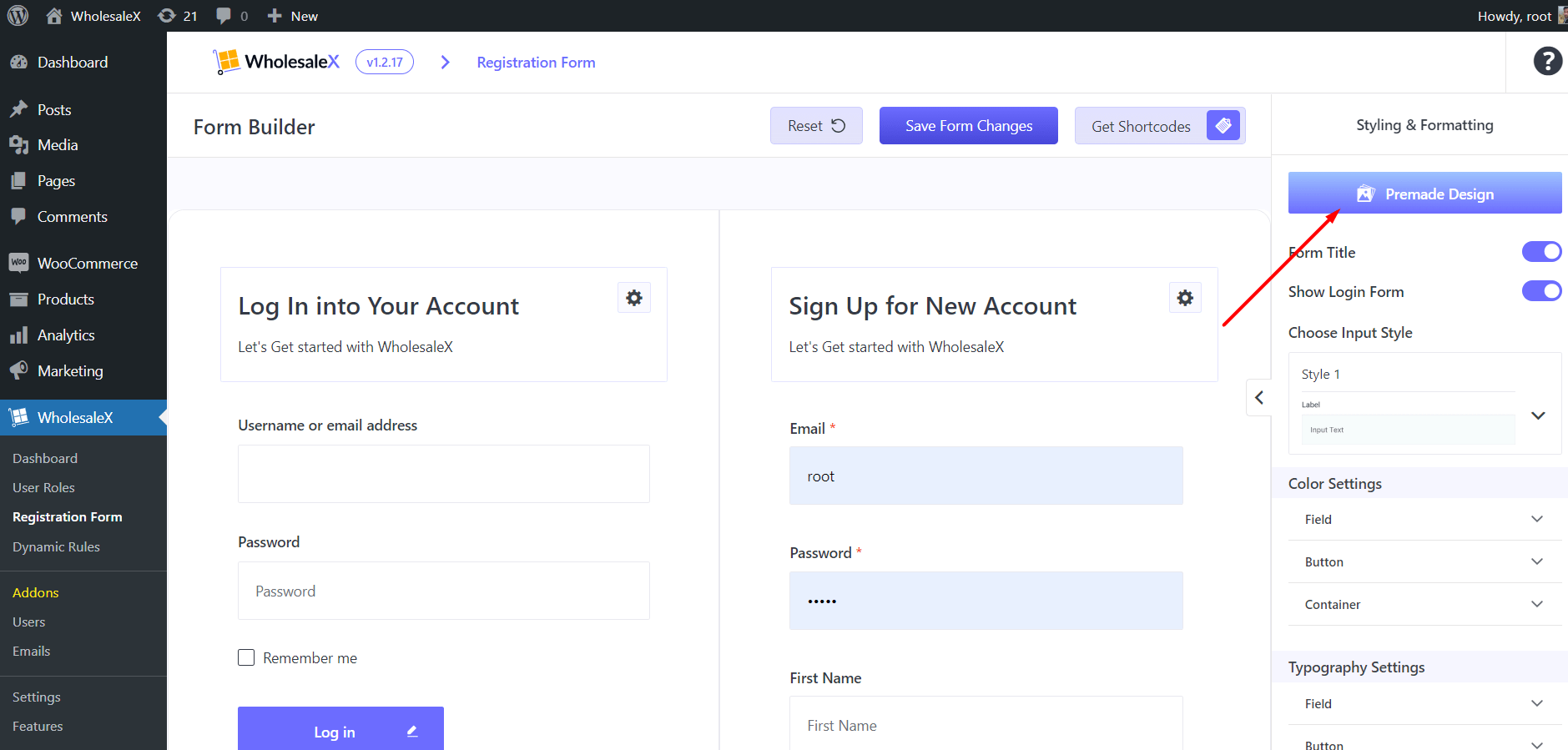Click the Analytics bar chart icon
Screen dimensions: 1568x750
[x=18, y=335]
